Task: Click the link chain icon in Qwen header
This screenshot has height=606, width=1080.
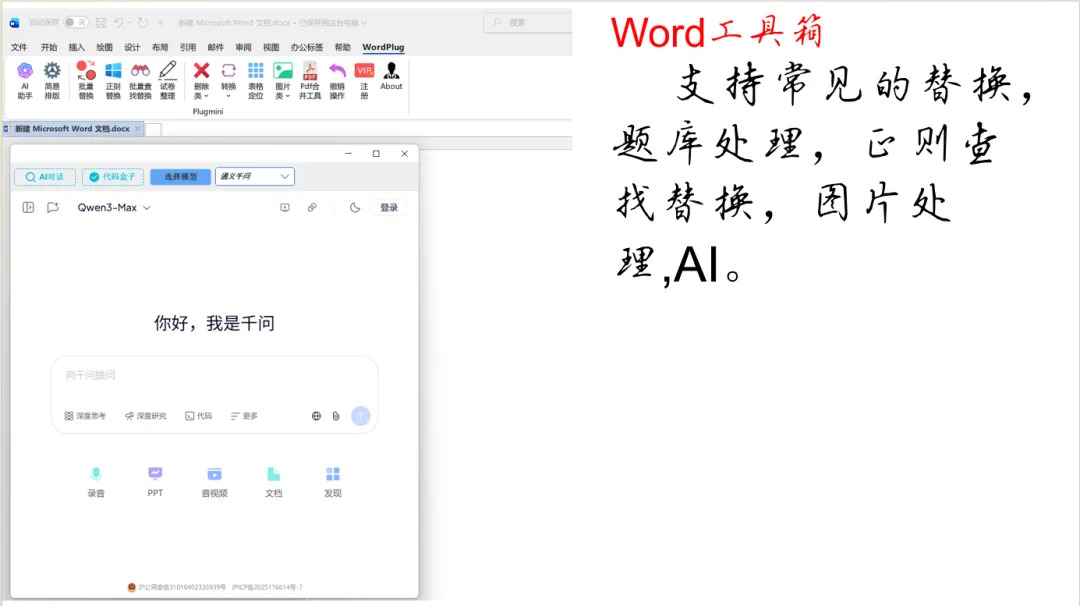Action: (x=312, y=207)
